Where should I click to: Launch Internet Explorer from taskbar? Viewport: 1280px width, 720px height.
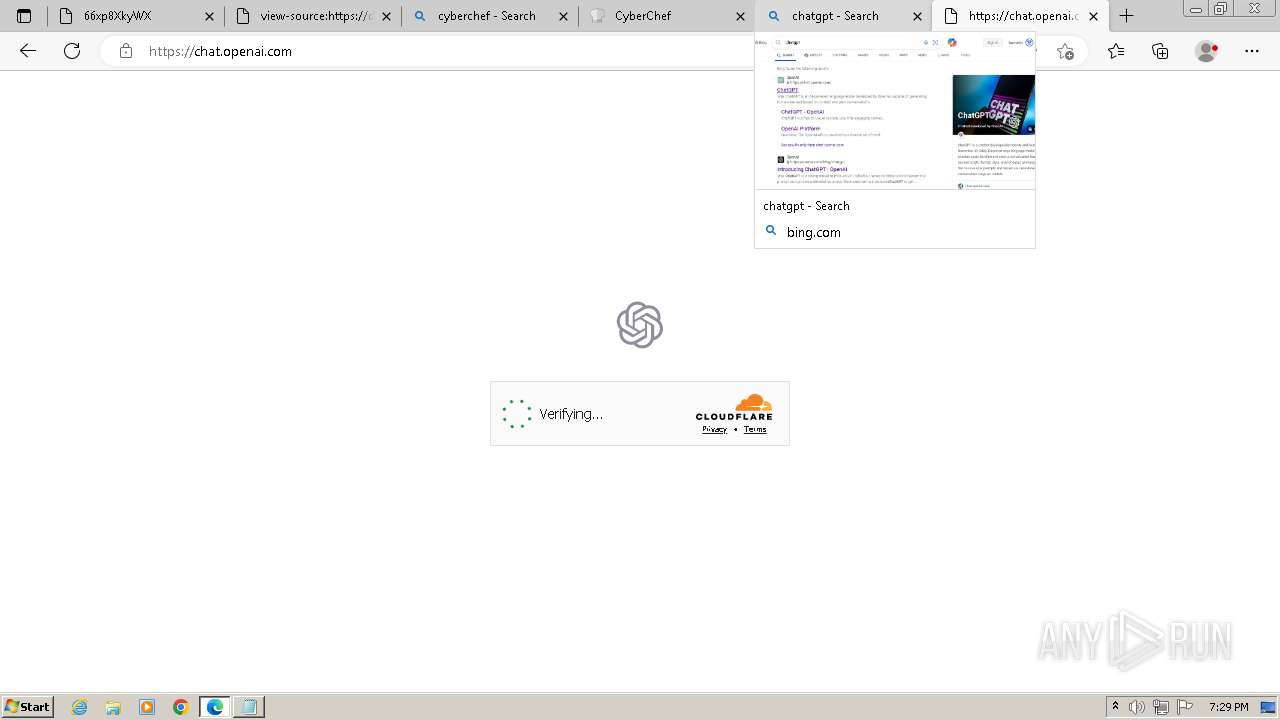pos(80,707)
